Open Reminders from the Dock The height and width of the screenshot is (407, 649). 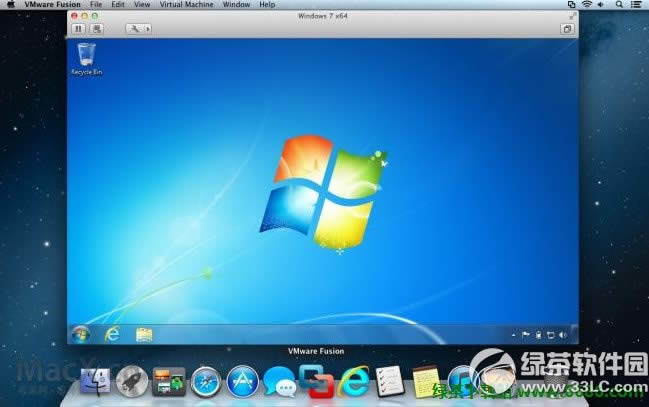tap(389, 381)
